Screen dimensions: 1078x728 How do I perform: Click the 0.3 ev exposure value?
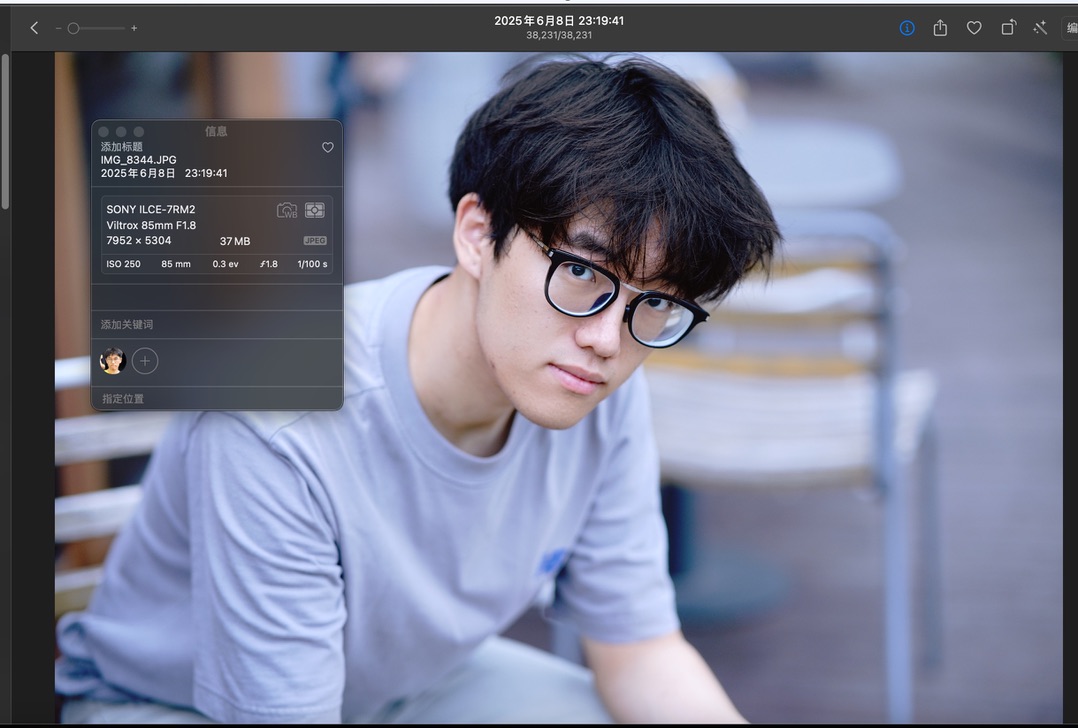(x=226, y=264)
